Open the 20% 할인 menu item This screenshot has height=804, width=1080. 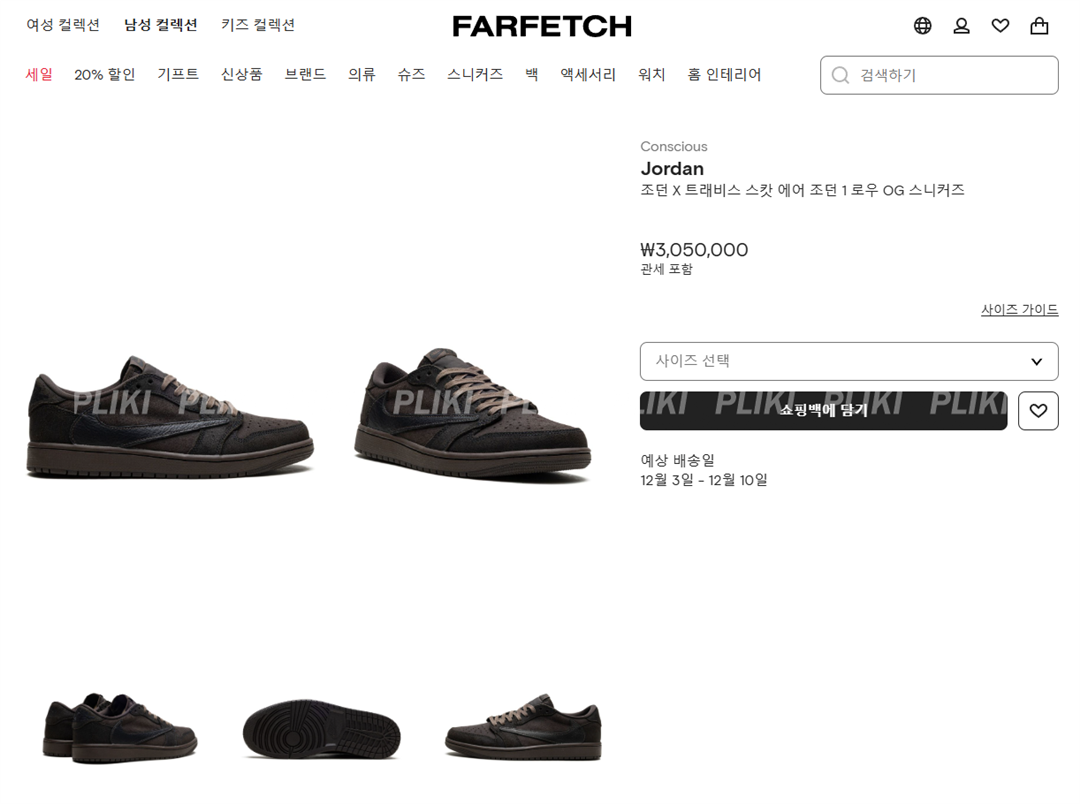click(x=105, y=74)
